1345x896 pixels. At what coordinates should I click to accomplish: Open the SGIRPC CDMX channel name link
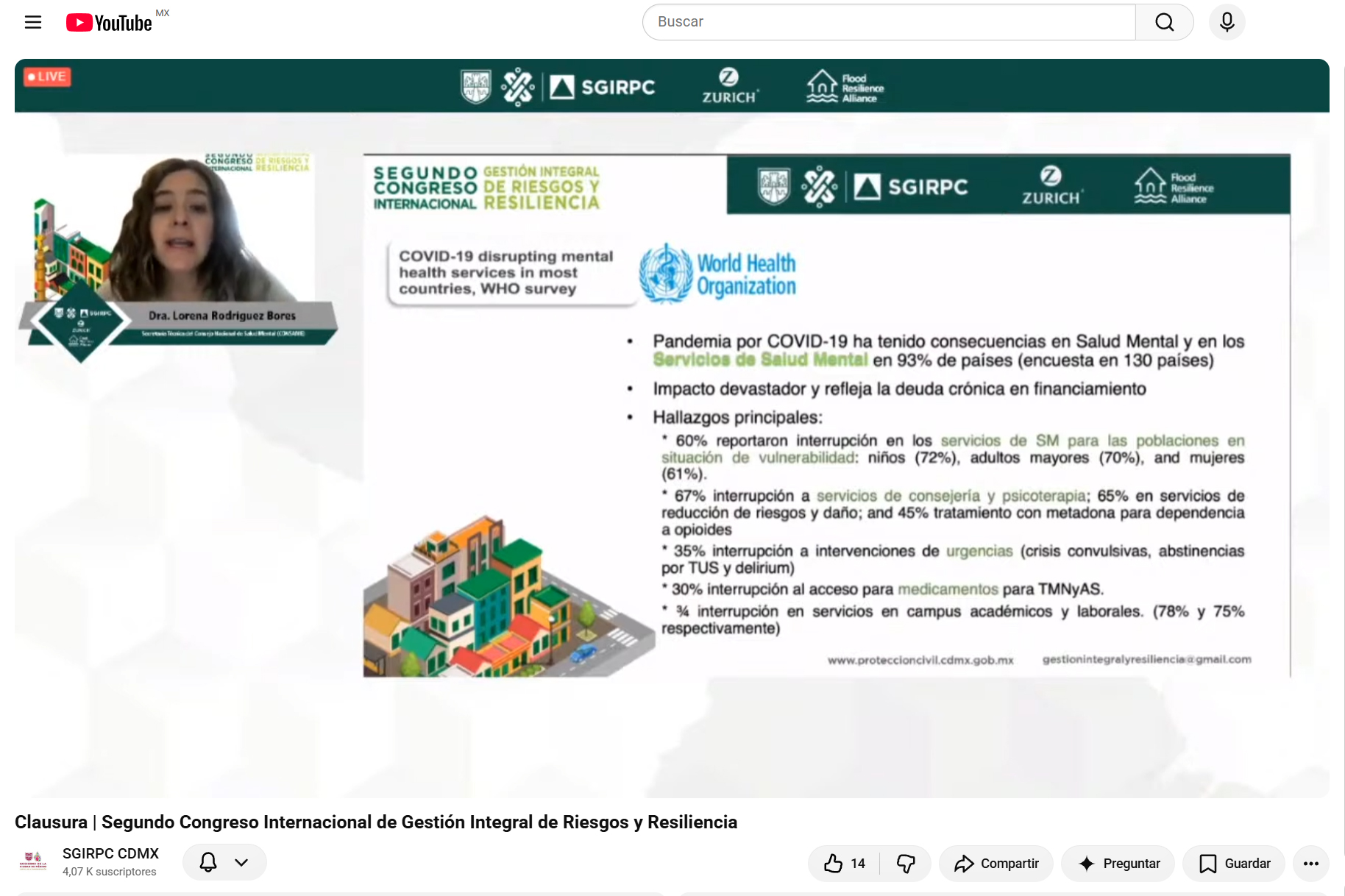110,853
